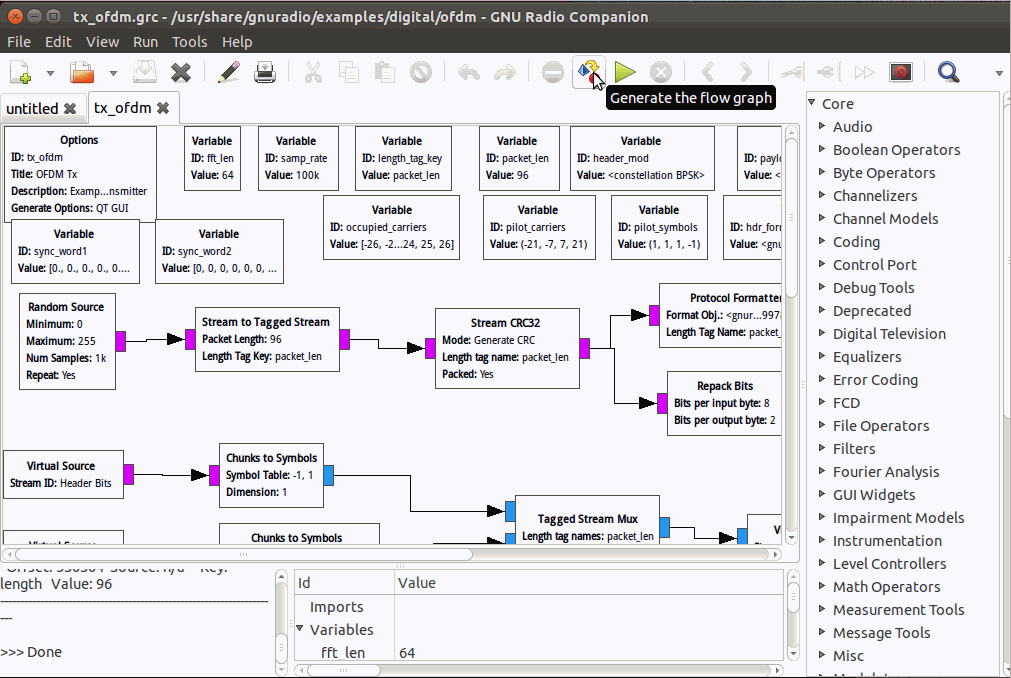1011x678 pixels.
Task: Open the toolbar overflow arrow at far right
Action: 999,73
